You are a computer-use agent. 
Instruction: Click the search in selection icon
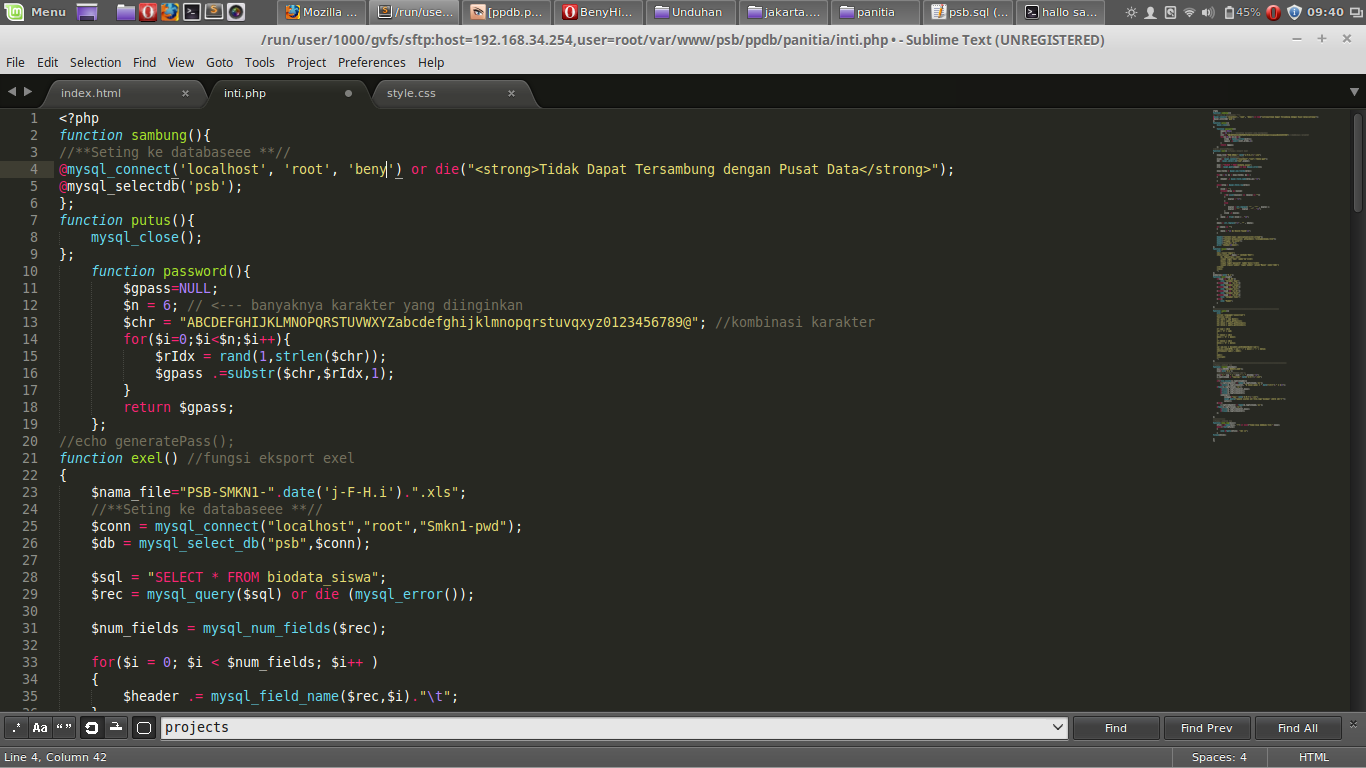click(x=116, y=728)
